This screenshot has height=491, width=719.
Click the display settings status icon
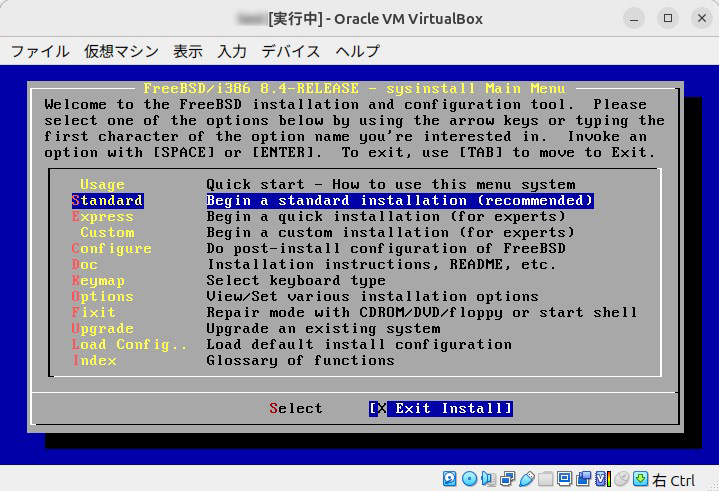point(564,479)
